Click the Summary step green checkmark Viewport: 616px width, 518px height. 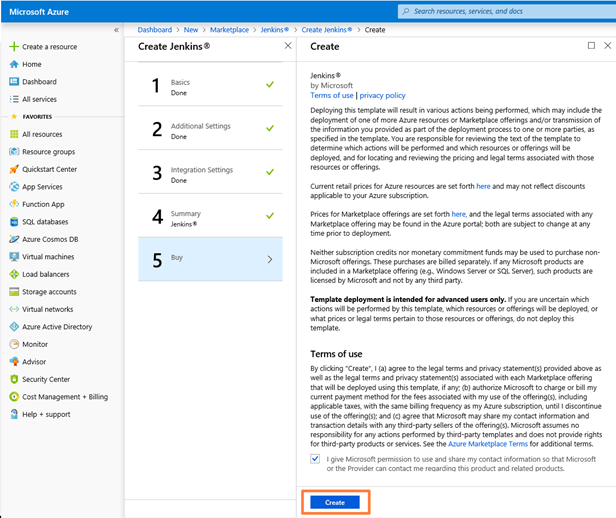click(x=270, y=215)
